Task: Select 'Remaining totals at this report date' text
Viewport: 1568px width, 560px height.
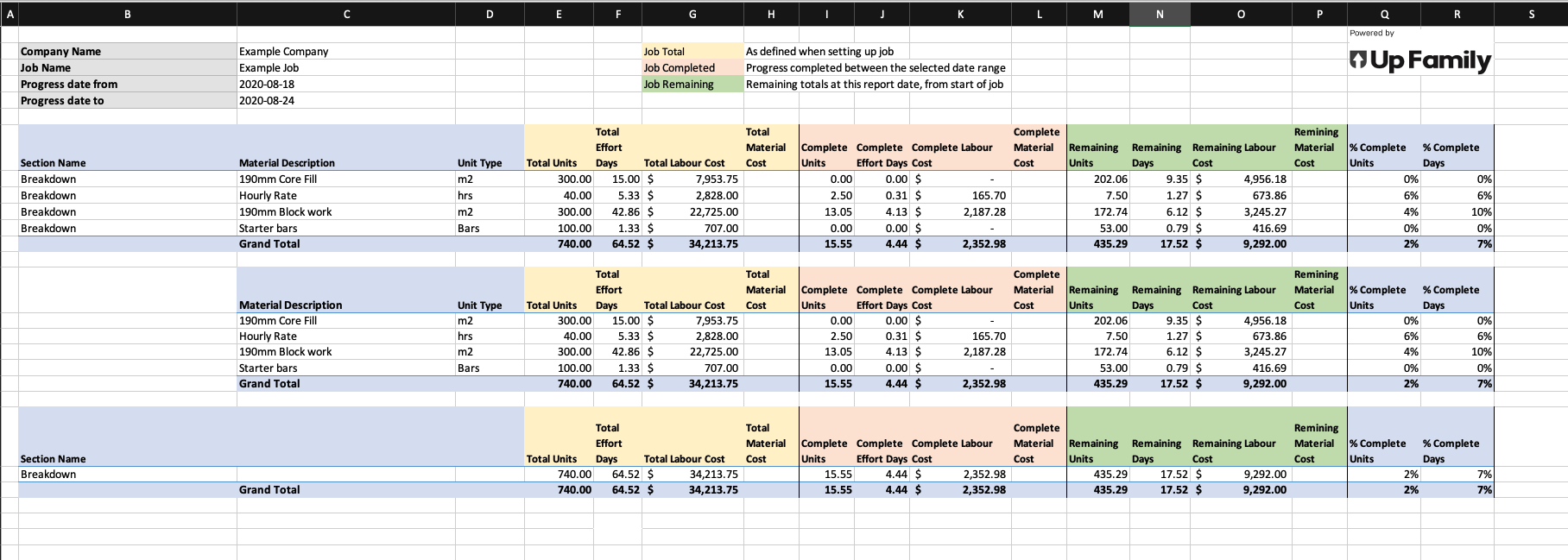Action: click(x=875, y=85)
